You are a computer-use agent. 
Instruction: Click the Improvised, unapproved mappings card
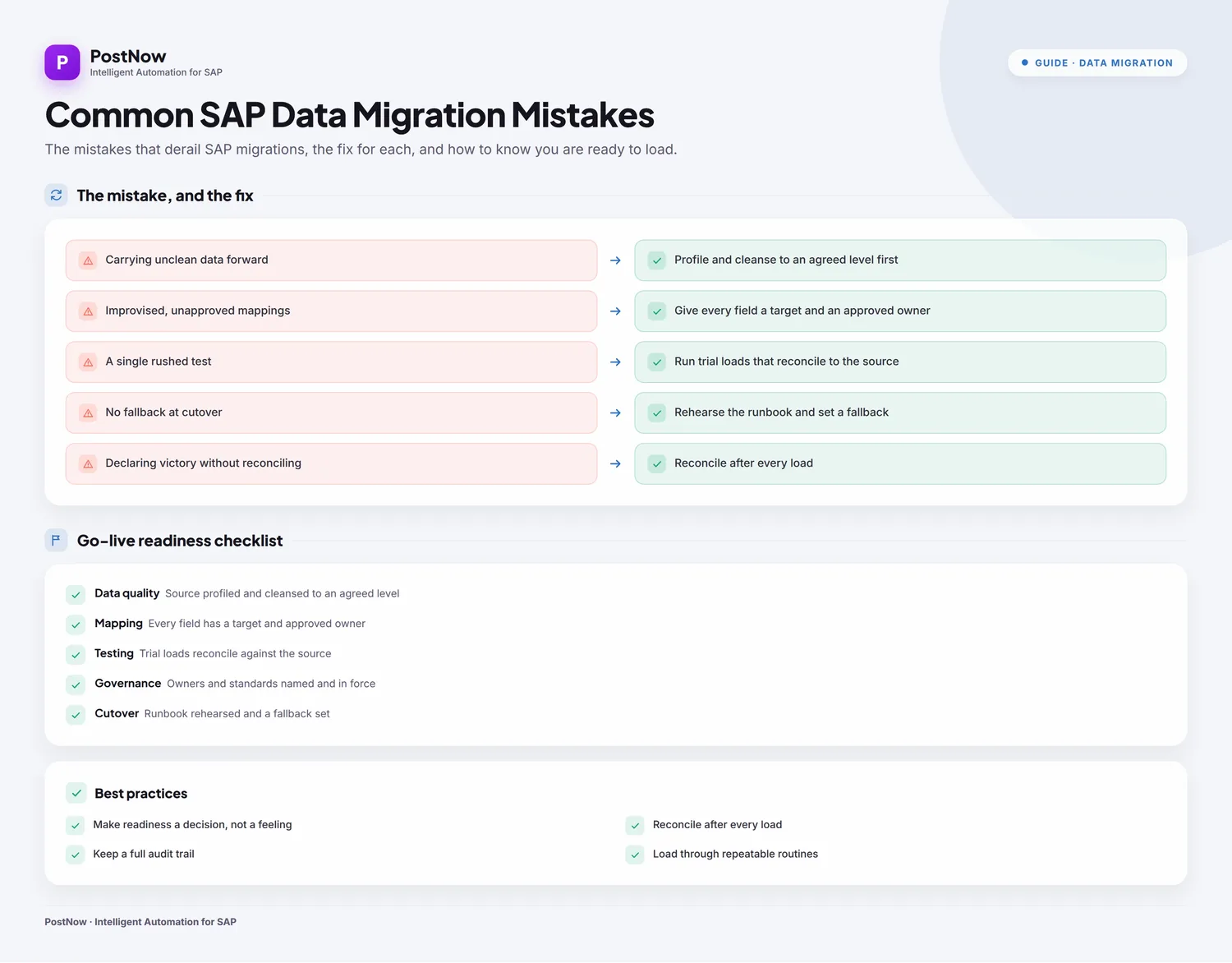click(x=331, y=311)
